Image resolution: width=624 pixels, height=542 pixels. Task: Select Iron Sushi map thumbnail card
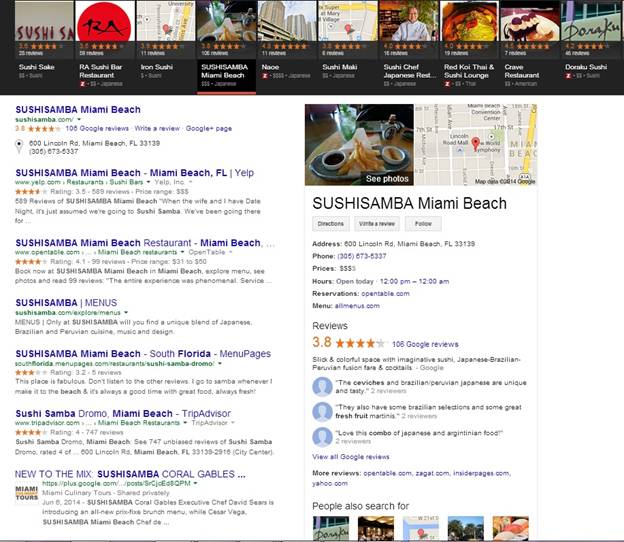(x=166, y=46)
